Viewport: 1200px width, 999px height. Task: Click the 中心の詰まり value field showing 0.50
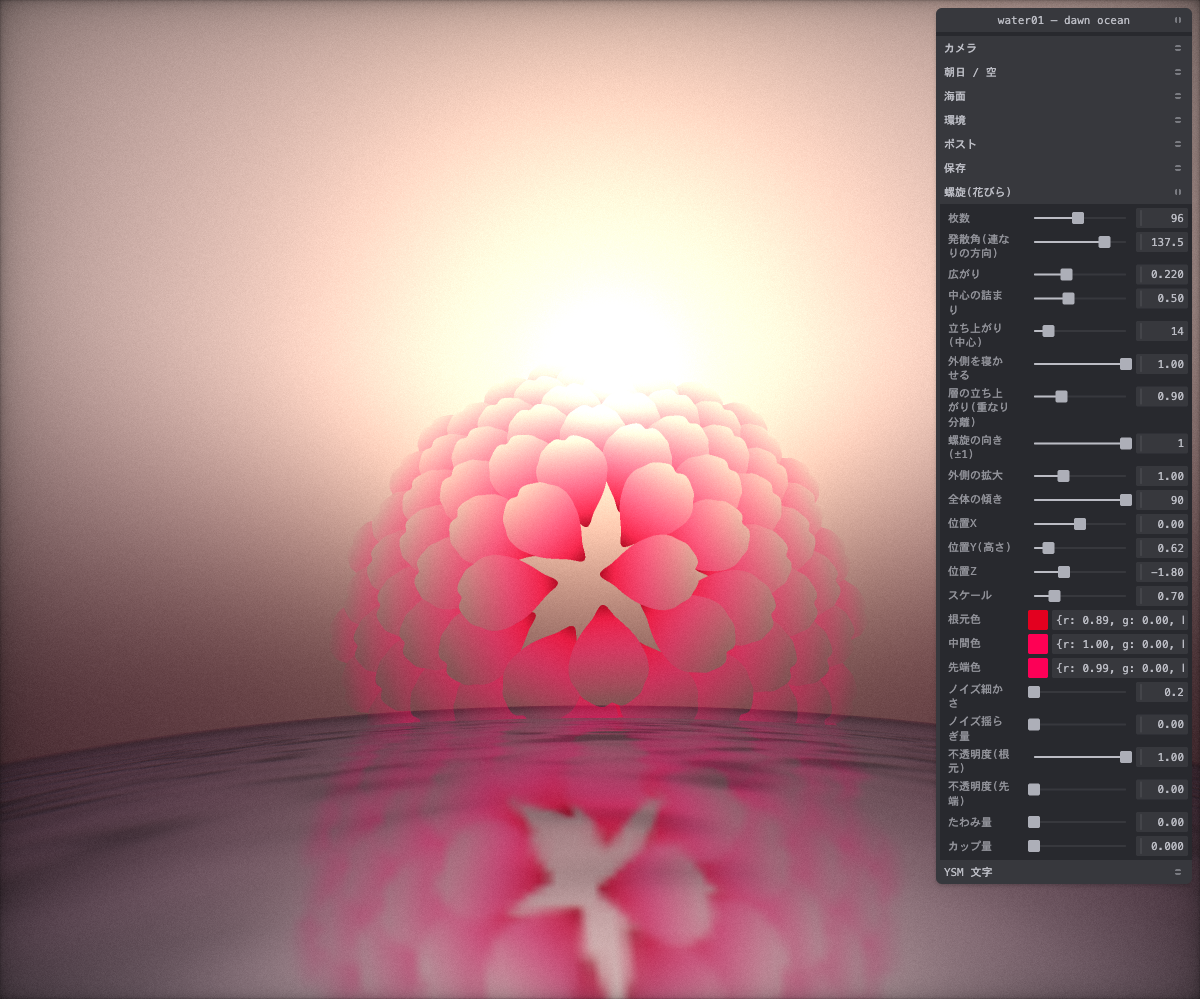tap(1162, 298)
